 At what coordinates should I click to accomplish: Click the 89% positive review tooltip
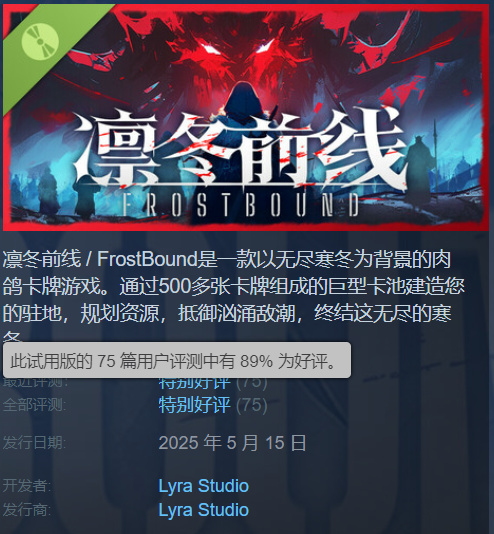[177, 360]
